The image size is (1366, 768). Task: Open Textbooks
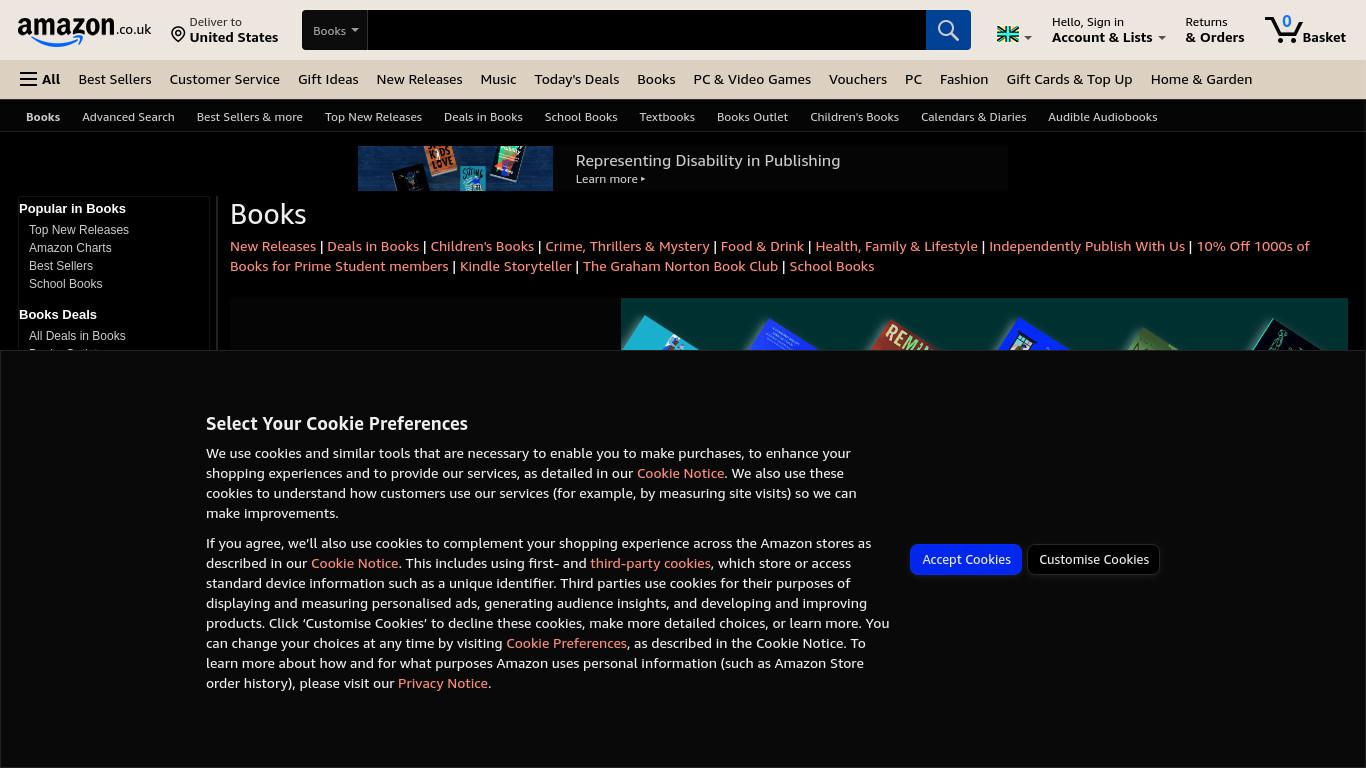tap(667, 117)
